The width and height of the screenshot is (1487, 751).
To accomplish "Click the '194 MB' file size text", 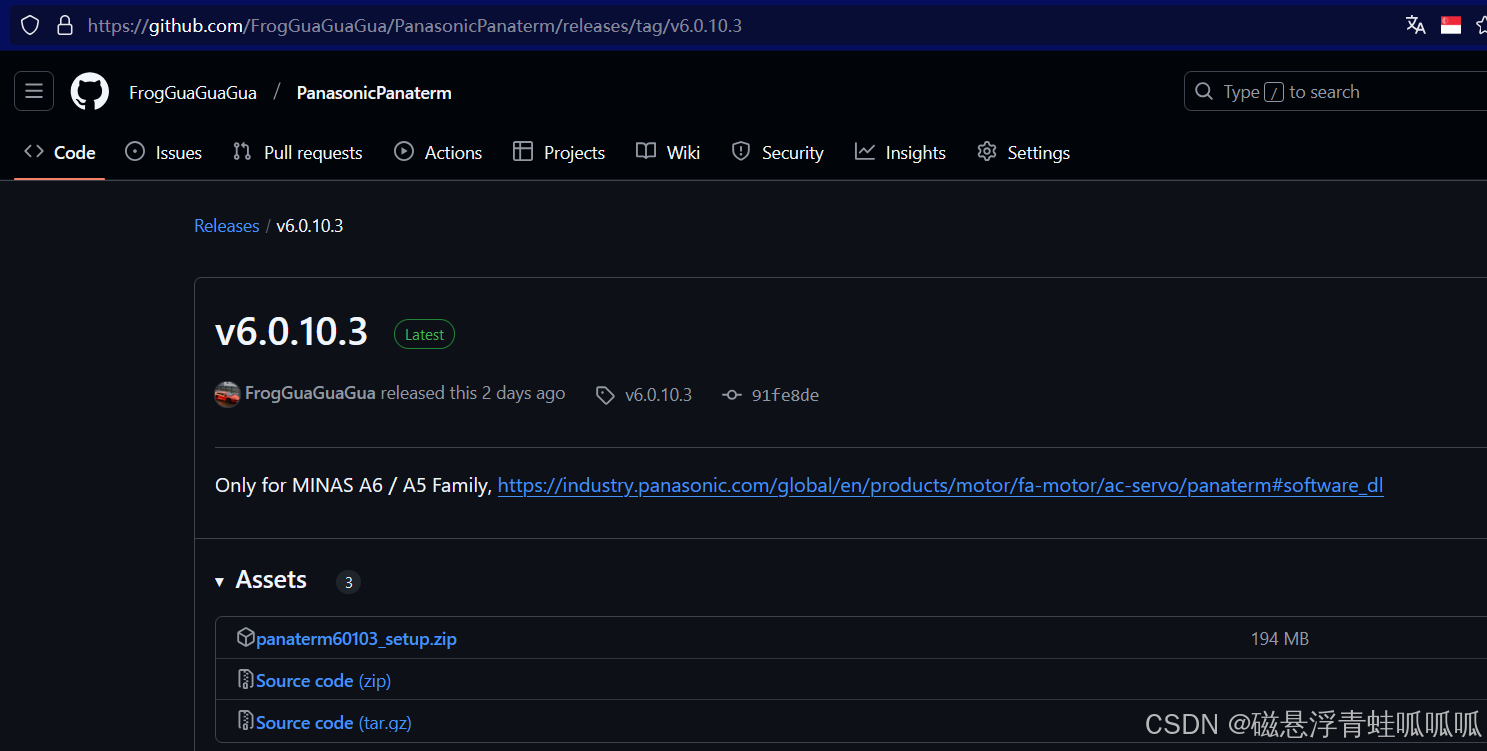I will click(1279, 638).
